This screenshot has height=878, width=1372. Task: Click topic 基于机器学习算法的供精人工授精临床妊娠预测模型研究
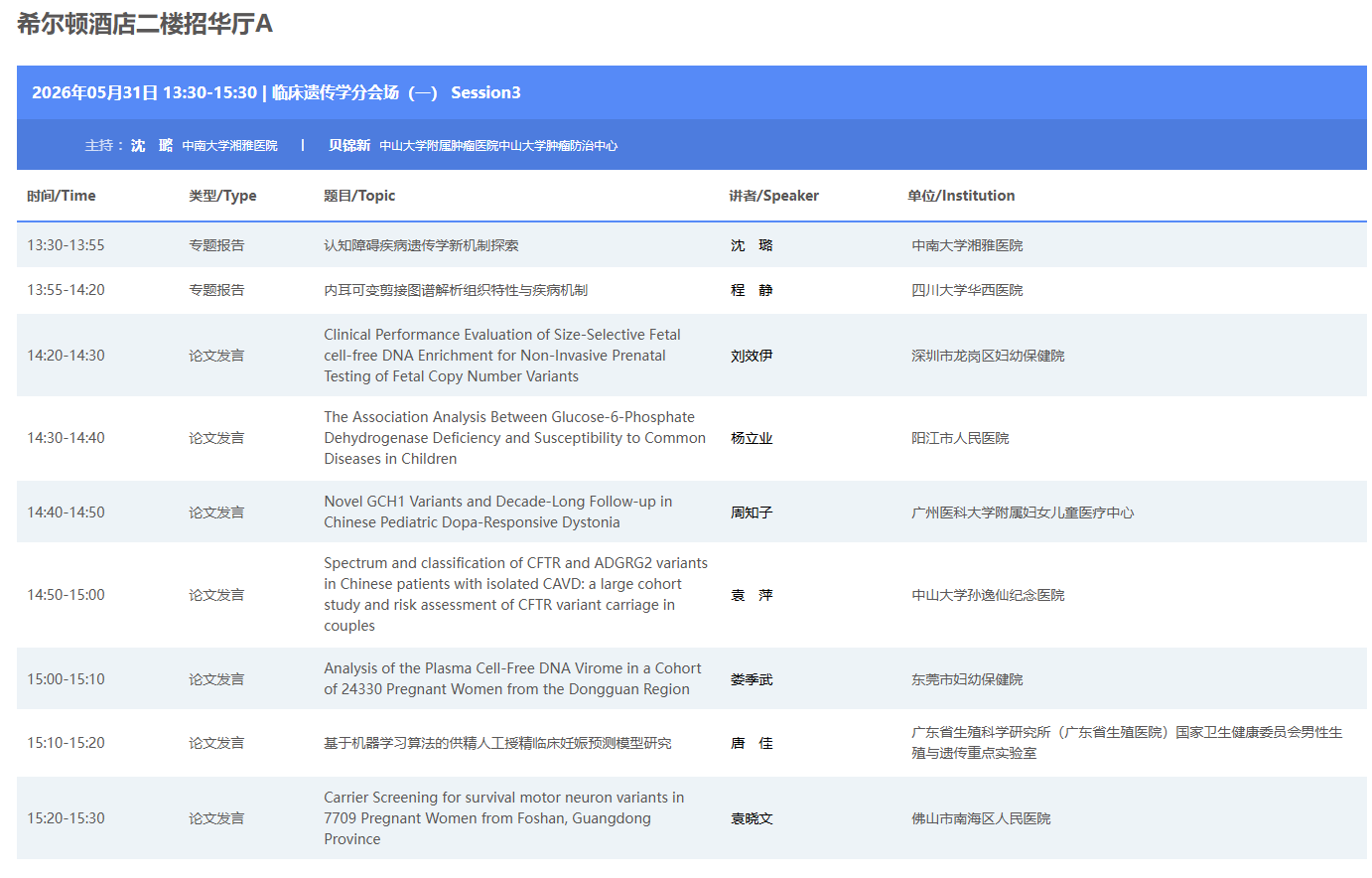(x=497, y=743)
